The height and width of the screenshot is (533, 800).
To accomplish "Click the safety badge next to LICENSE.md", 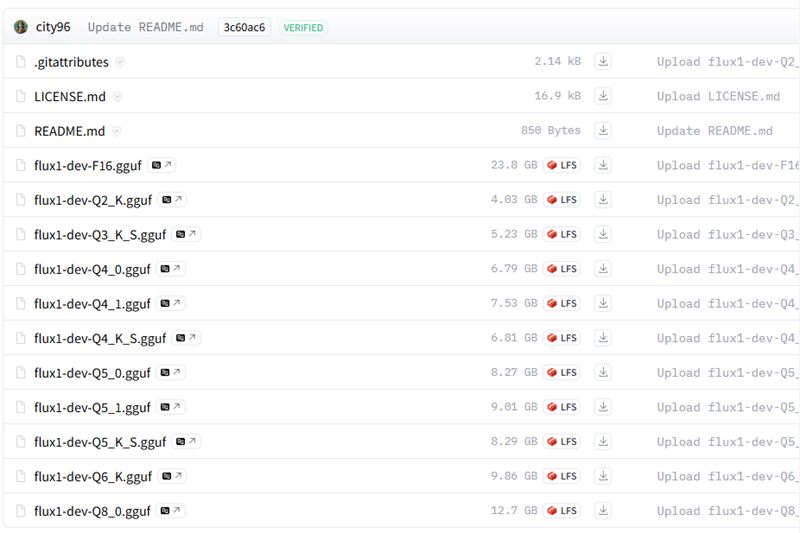I will (x=117, y=96).
